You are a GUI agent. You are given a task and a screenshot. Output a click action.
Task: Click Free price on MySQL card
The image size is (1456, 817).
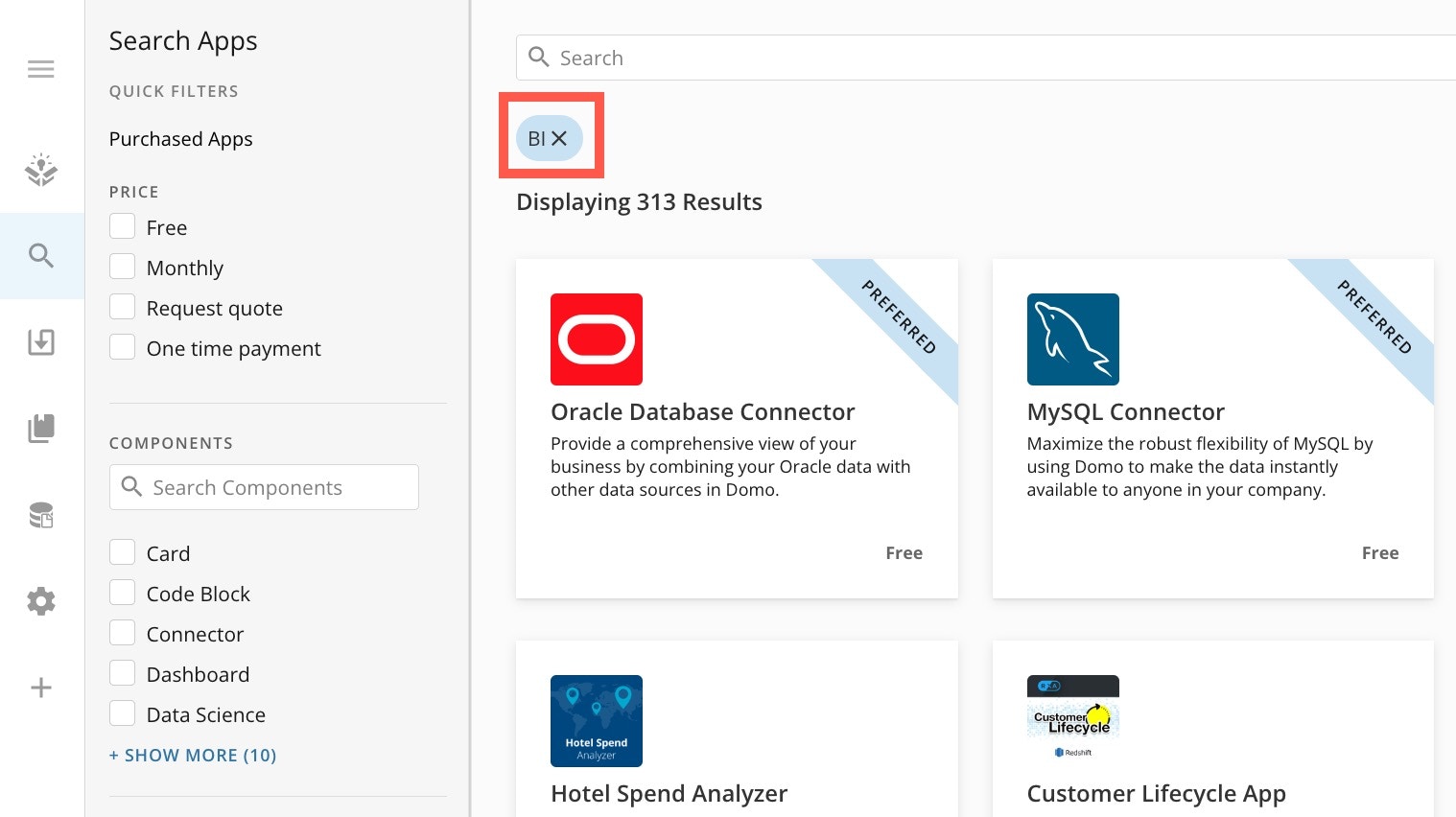pyautogui.click(x=1380, y=553)
